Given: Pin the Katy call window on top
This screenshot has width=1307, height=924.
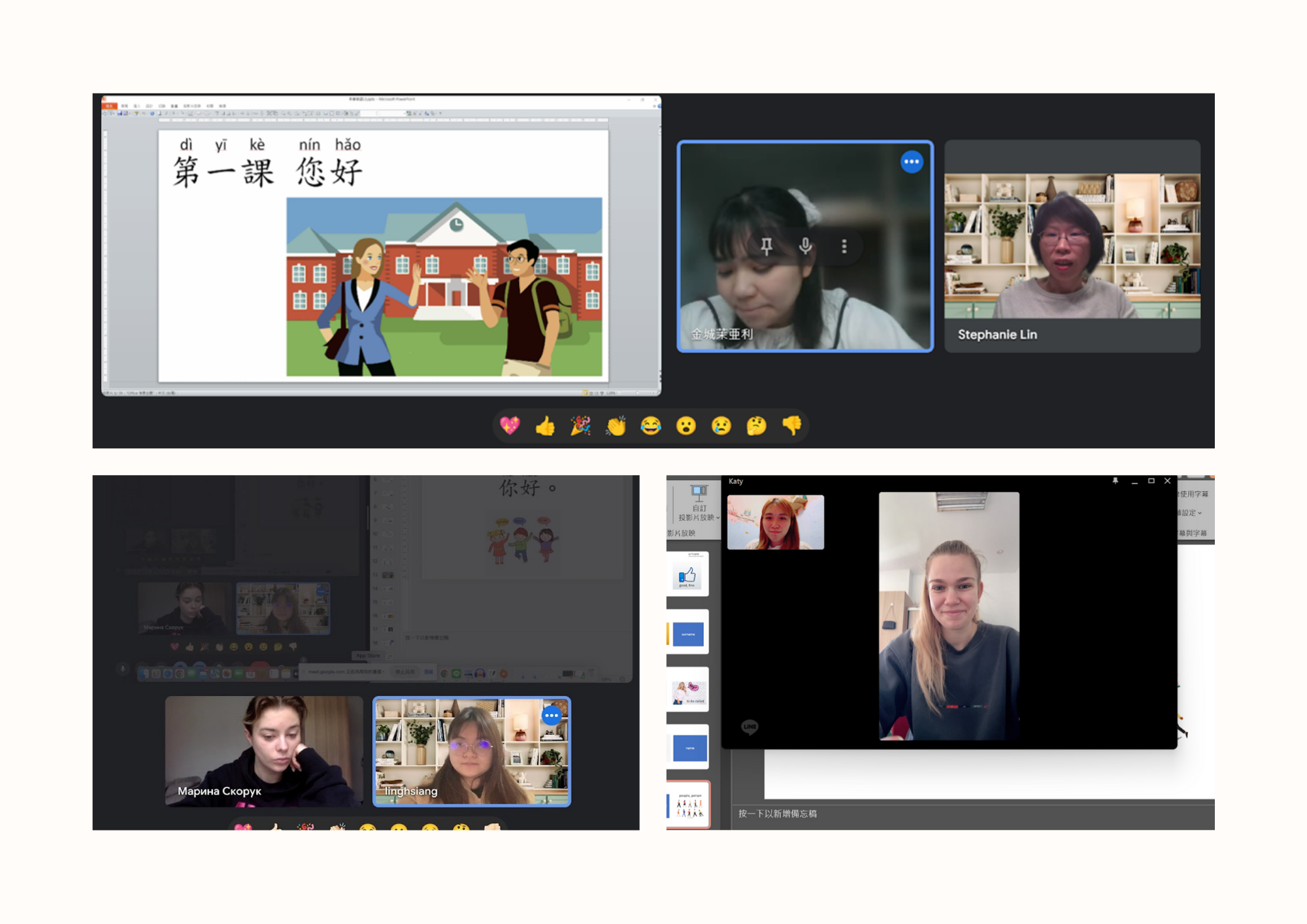Looking at the screenshot, I should tap(1116, 481).
